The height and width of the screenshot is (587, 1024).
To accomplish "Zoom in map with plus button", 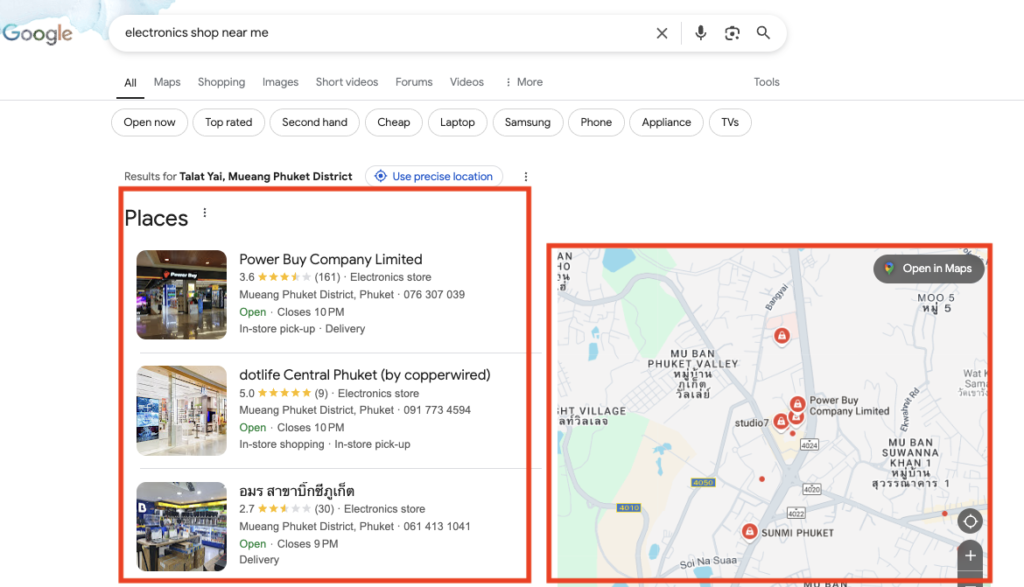I will click(970, 556).
